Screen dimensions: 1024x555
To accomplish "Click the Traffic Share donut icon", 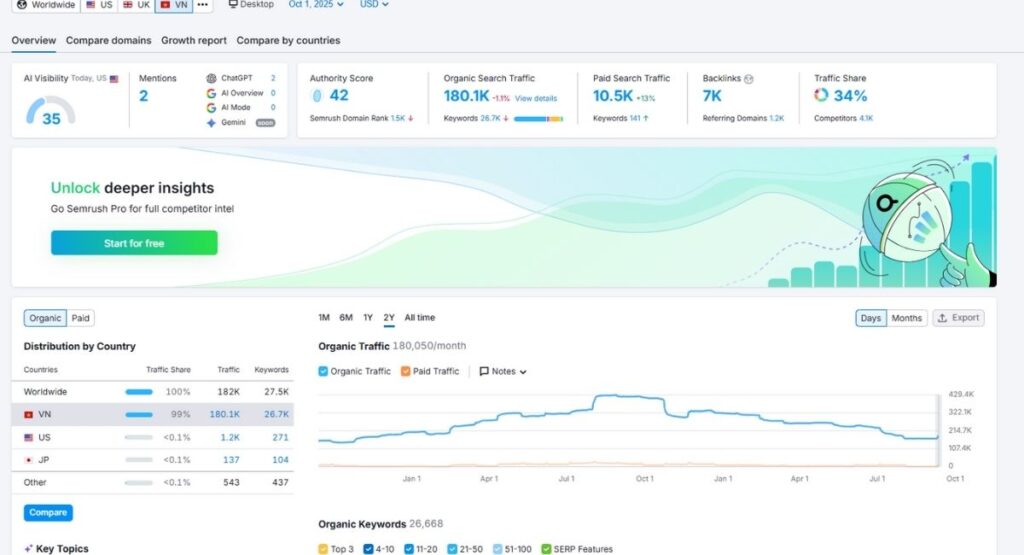I will pos(821,96).
